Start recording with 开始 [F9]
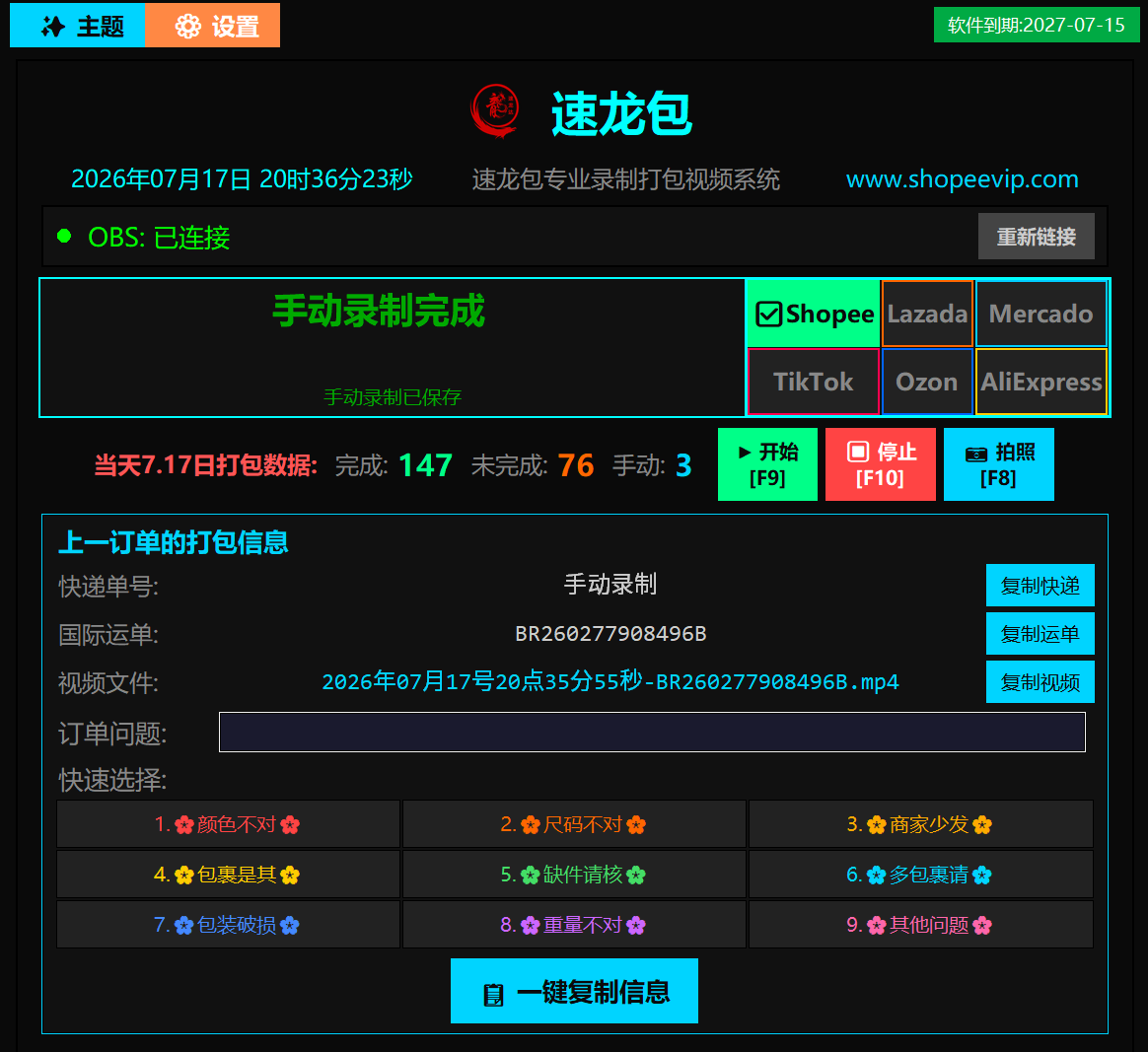Screen dimensions: 1148x1052 pyautogui.click(x=767, y=464)
